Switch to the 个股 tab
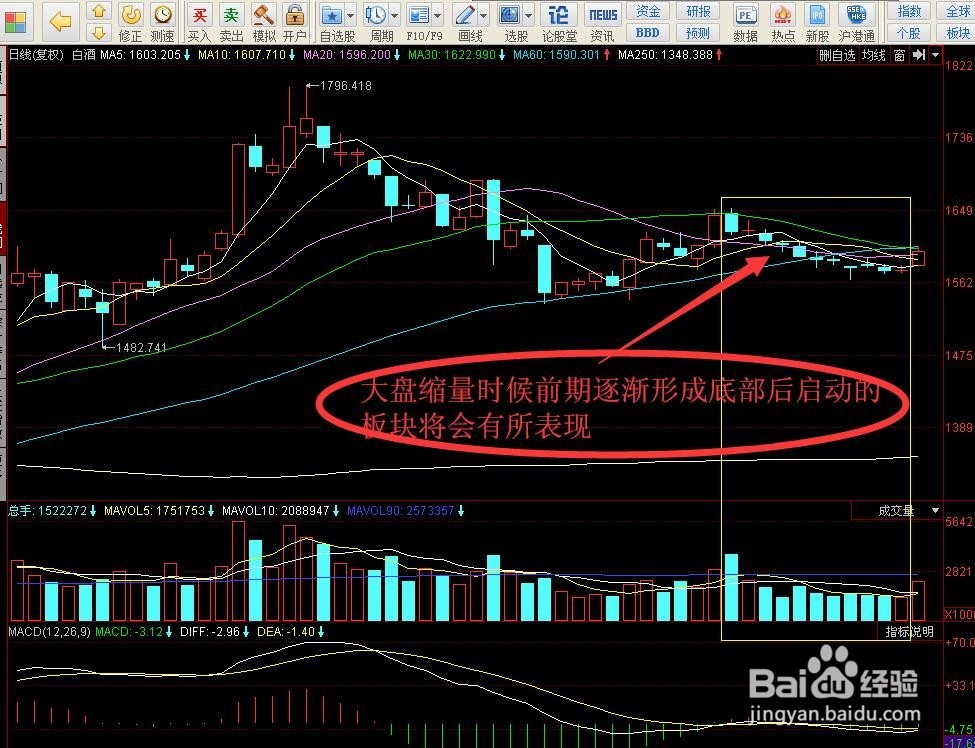This screenshot has width=975, height=748. (910, 32)
